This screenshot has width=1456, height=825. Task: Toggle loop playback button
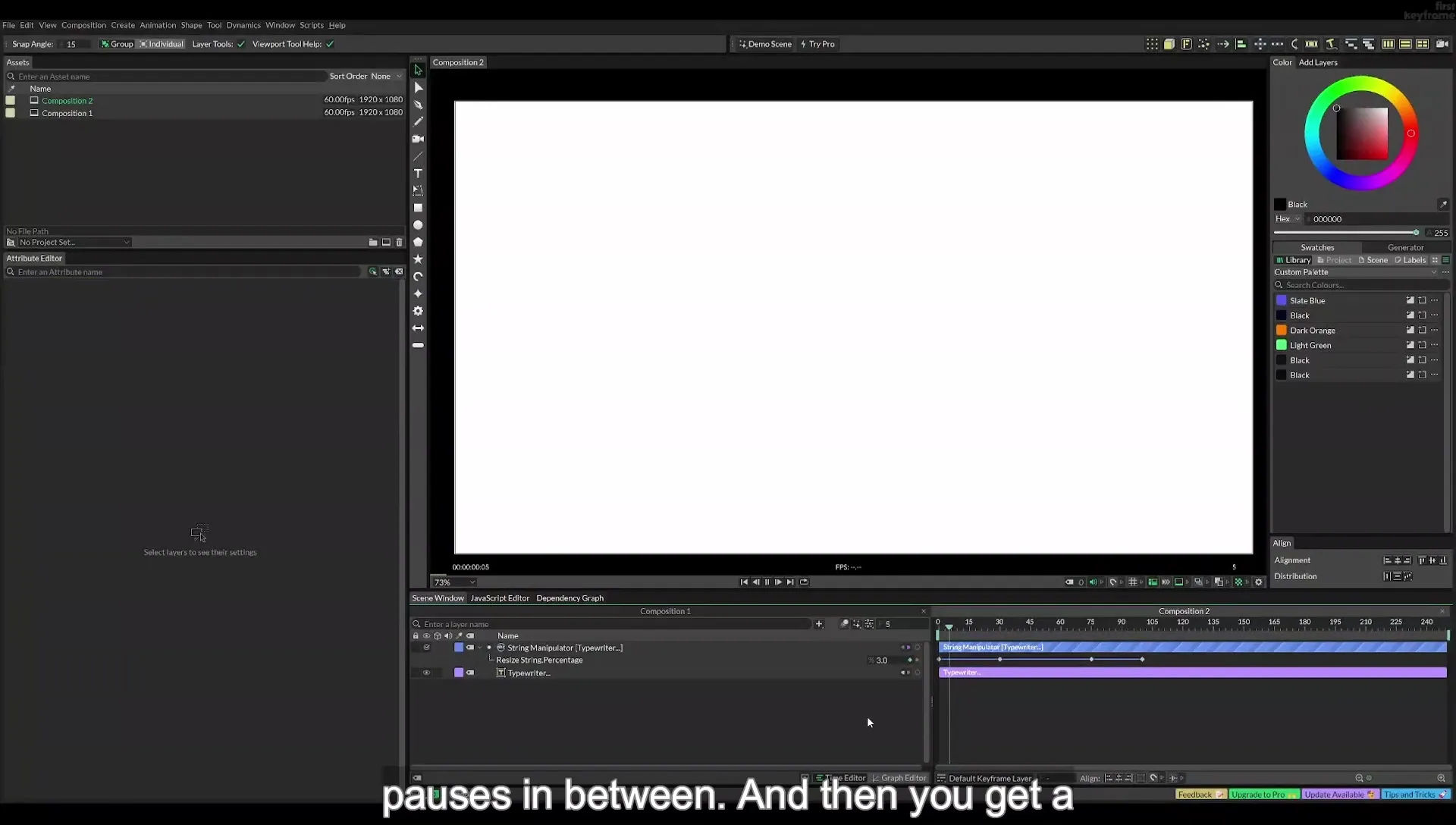click(804, 582)
